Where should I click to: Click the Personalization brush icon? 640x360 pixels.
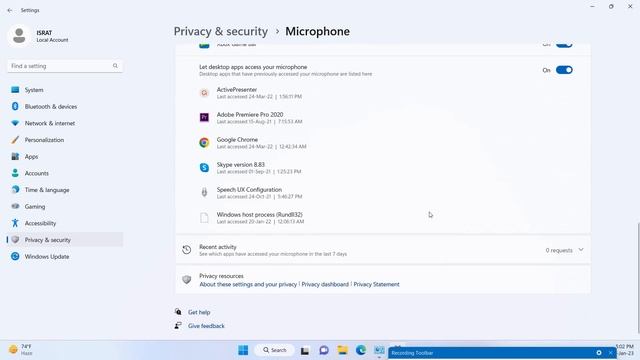click(15, 140)
